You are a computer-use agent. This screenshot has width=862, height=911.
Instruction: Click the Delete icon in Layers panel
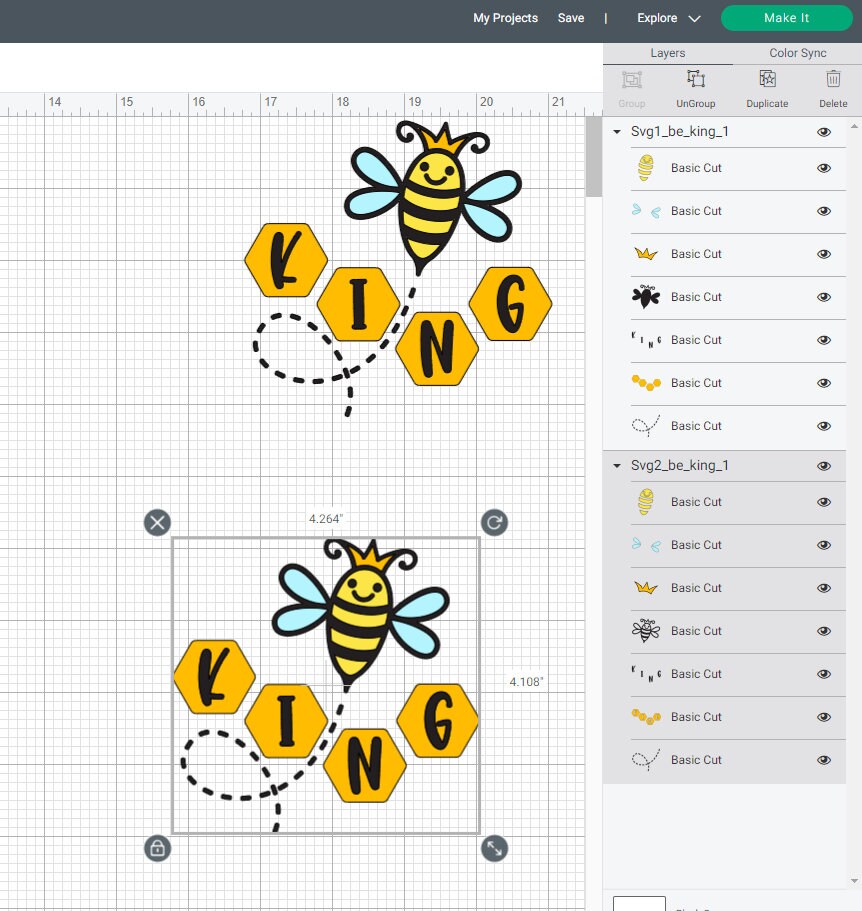833,87
